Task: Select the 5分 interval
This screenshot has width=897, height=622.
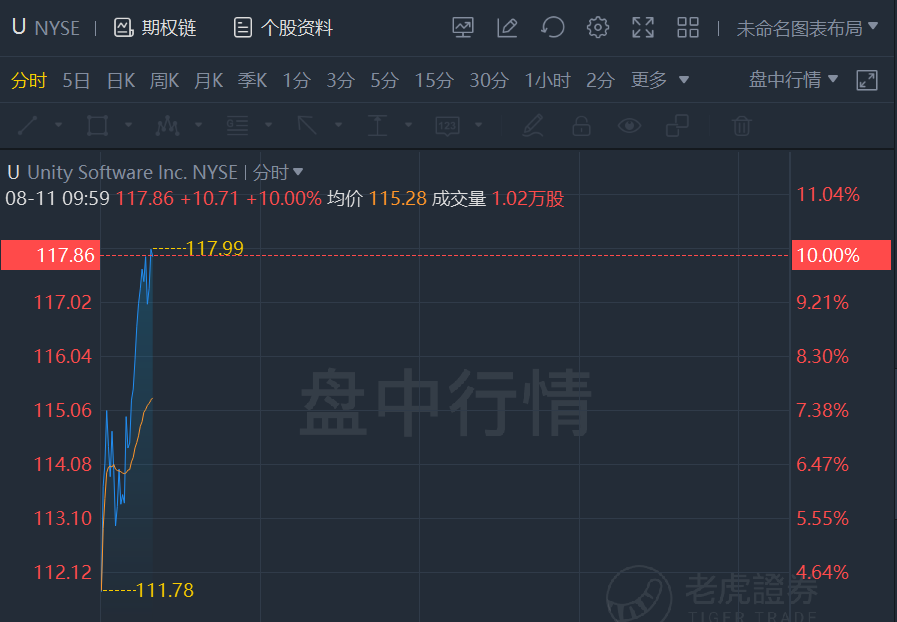Action: [x=384, y=80]
